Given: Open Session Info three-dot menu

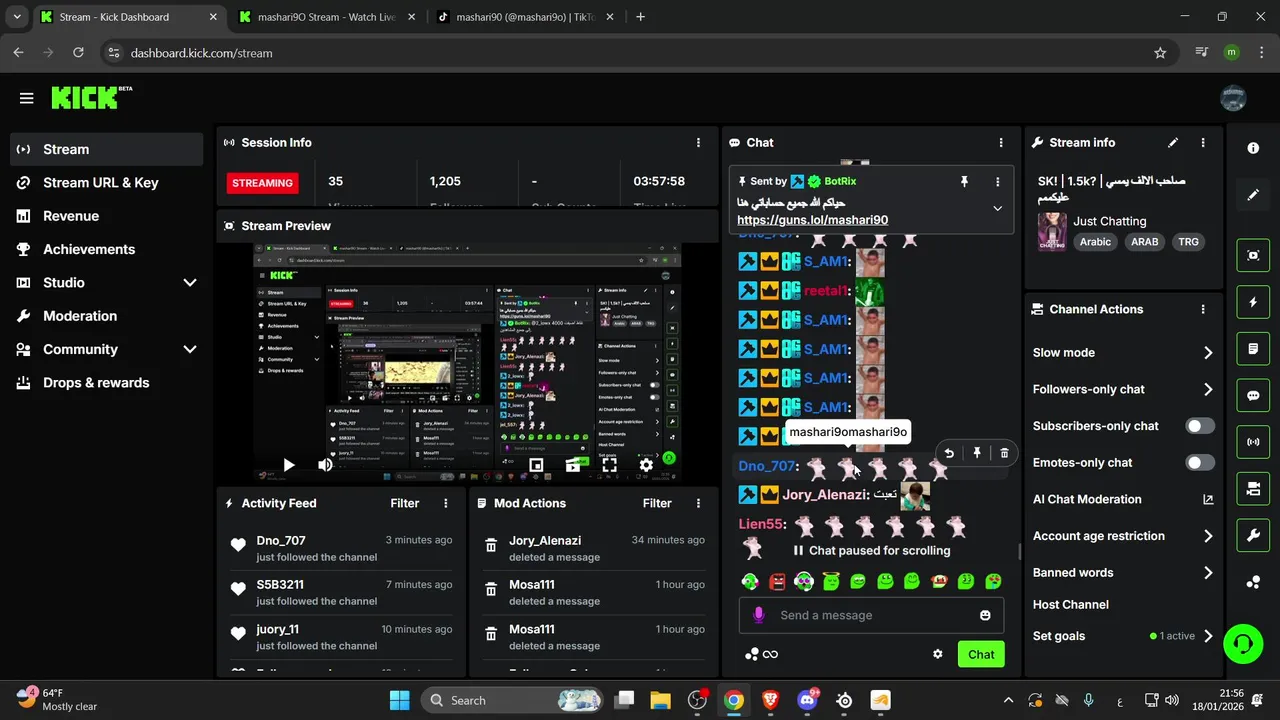Looking at the screenshot, I should 698,143.
